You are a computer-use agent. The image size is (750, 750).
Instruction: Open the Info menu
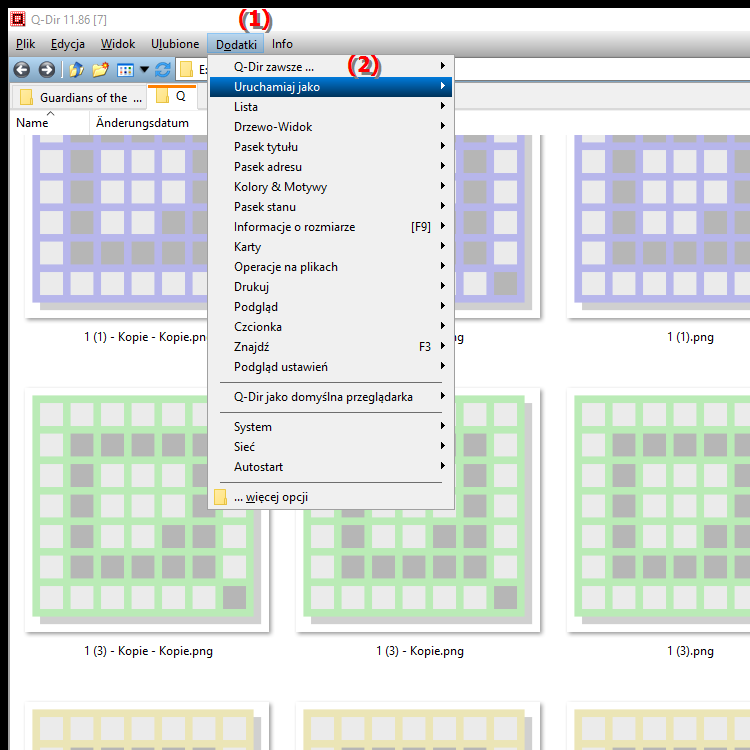coord(282,44)
